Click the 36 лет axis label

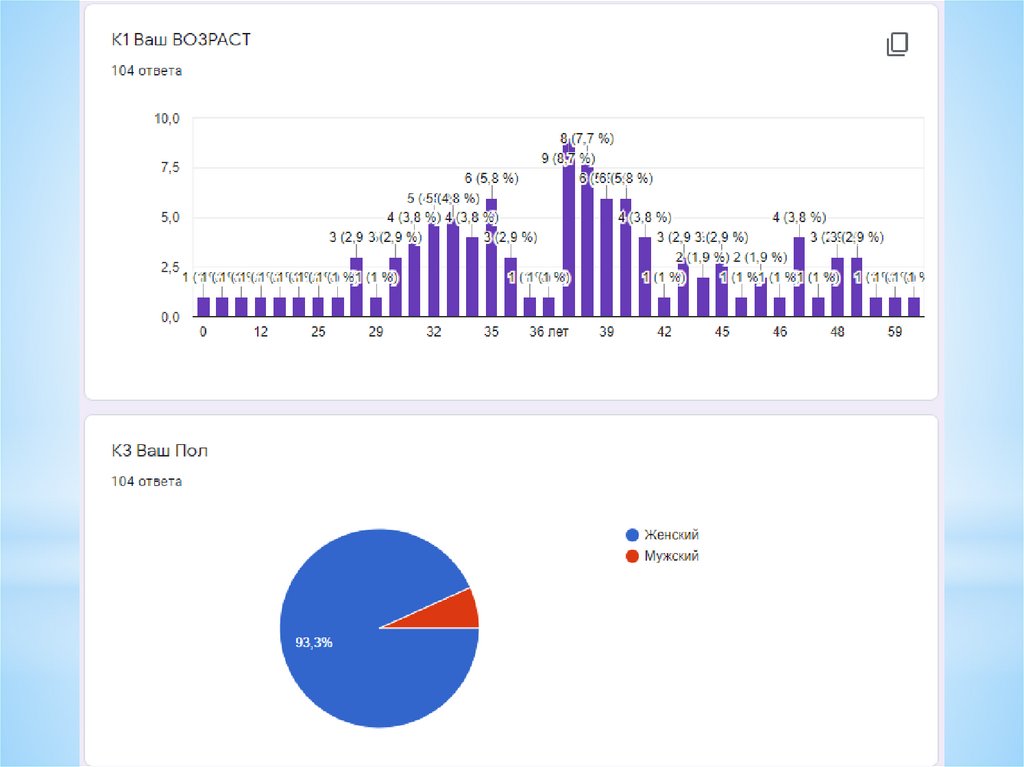(549, 332)
